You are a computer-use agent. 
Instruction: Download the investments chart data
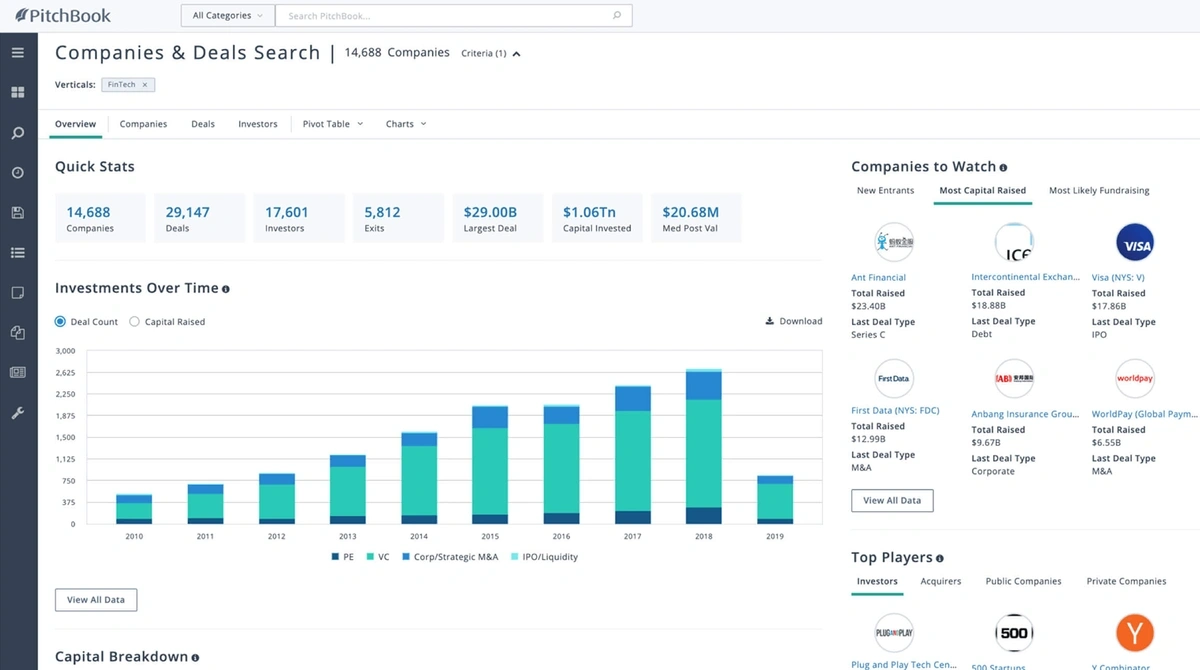coord(794,321)
